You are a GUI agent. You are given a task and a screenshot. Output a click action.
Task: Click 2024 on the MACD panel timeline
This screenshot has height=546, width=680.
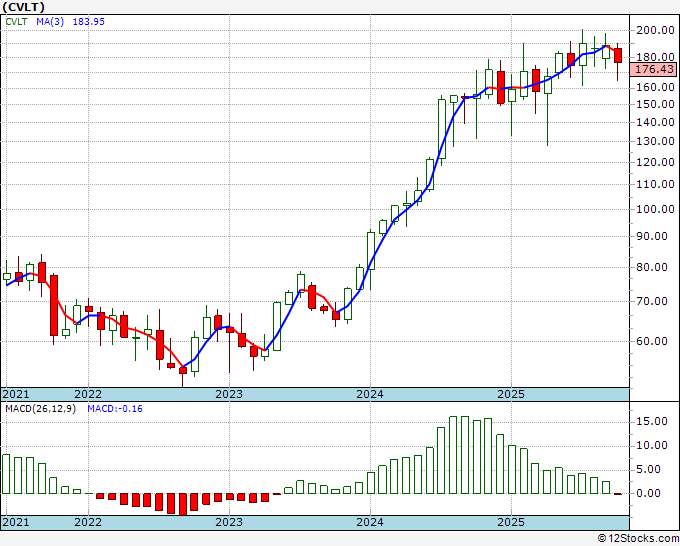pos(370,523)
